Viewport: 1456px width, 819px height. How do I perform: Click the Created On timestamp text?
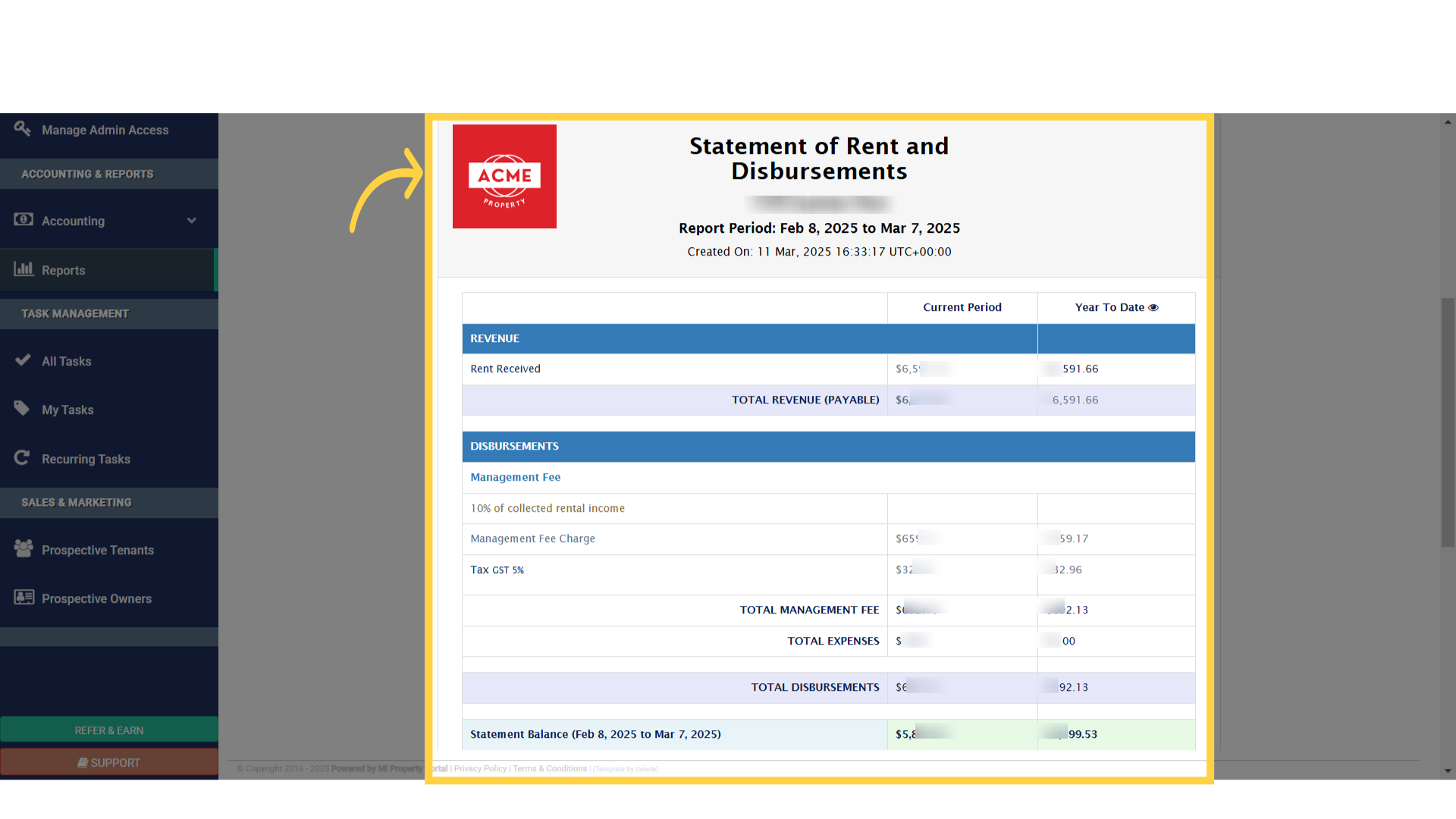coord(819,252)
